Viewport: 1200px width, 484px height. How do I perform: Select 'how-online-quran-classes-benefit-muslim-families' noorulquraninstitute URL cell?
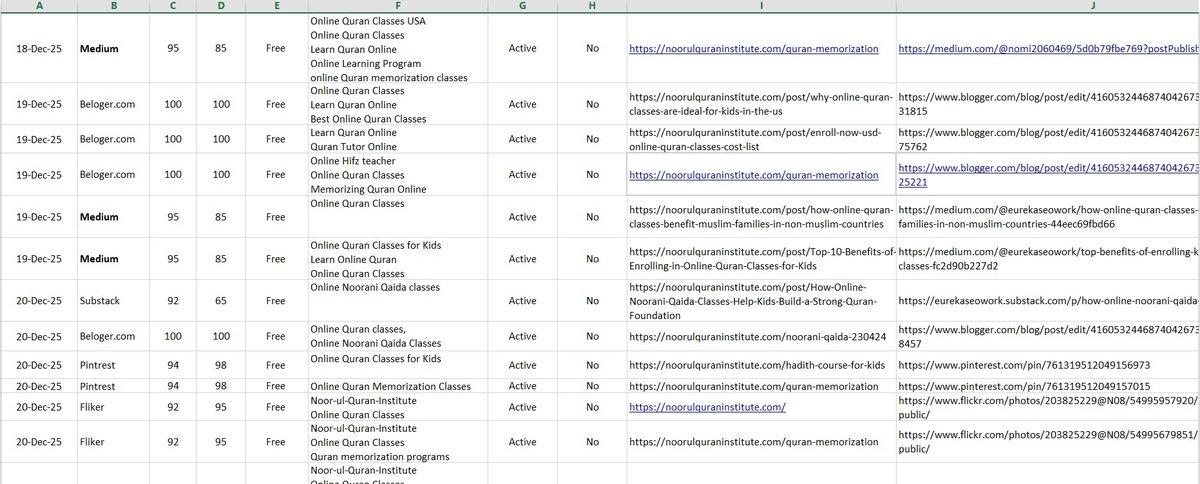point(761,217)
